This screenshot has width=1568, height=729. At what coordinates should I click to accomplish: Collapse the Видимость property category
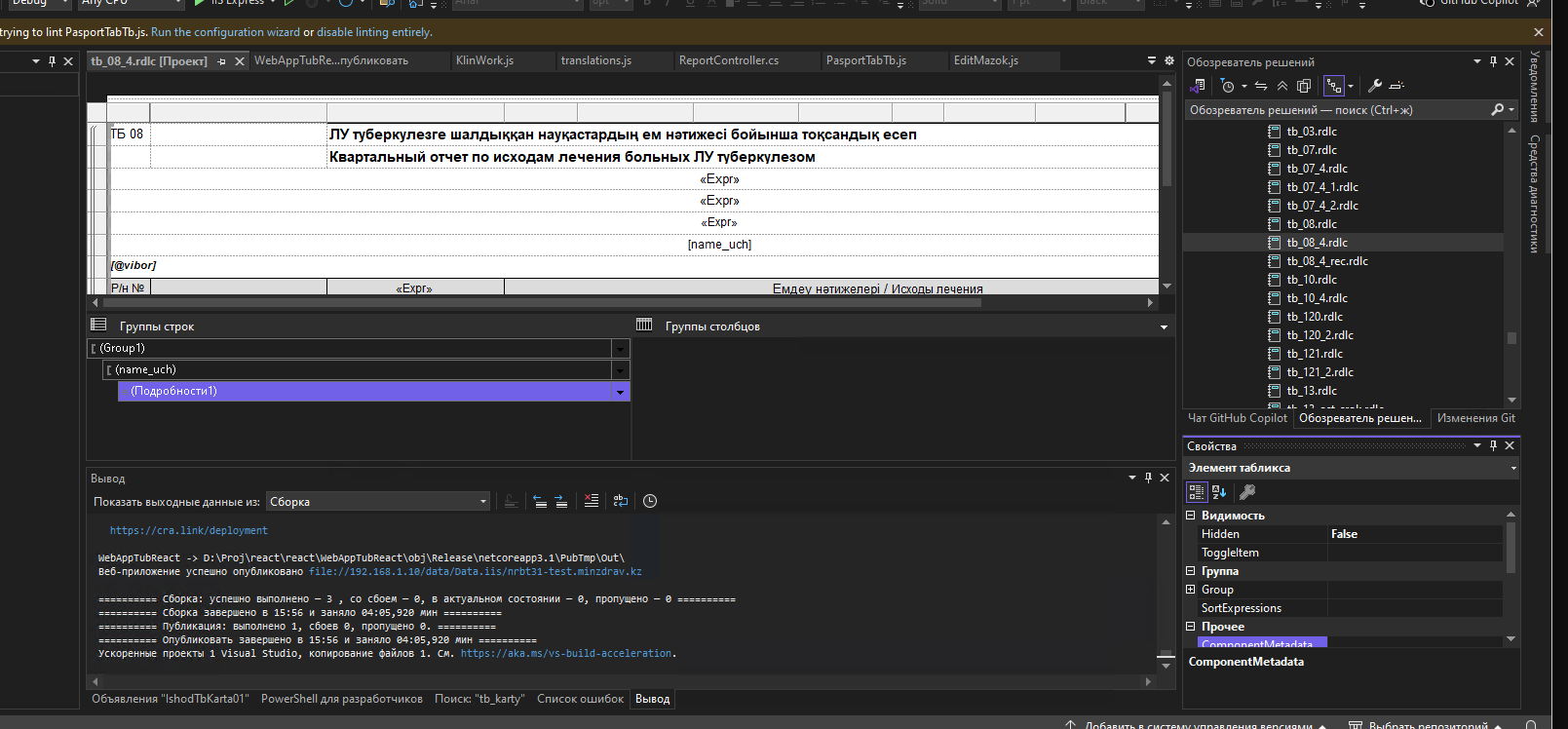(1190, 516)
